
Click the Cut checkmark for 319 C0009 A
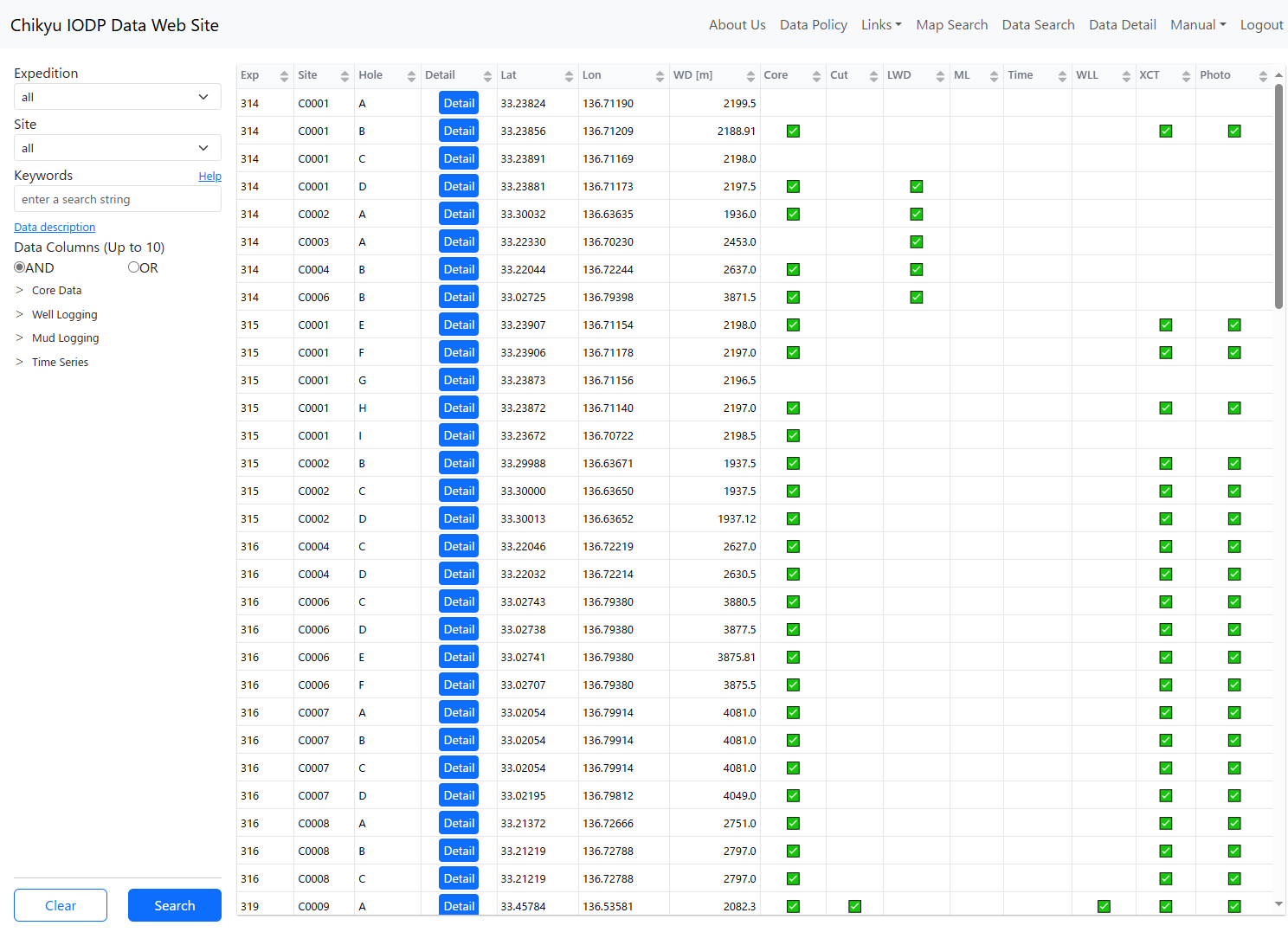(x=854, y=906)
